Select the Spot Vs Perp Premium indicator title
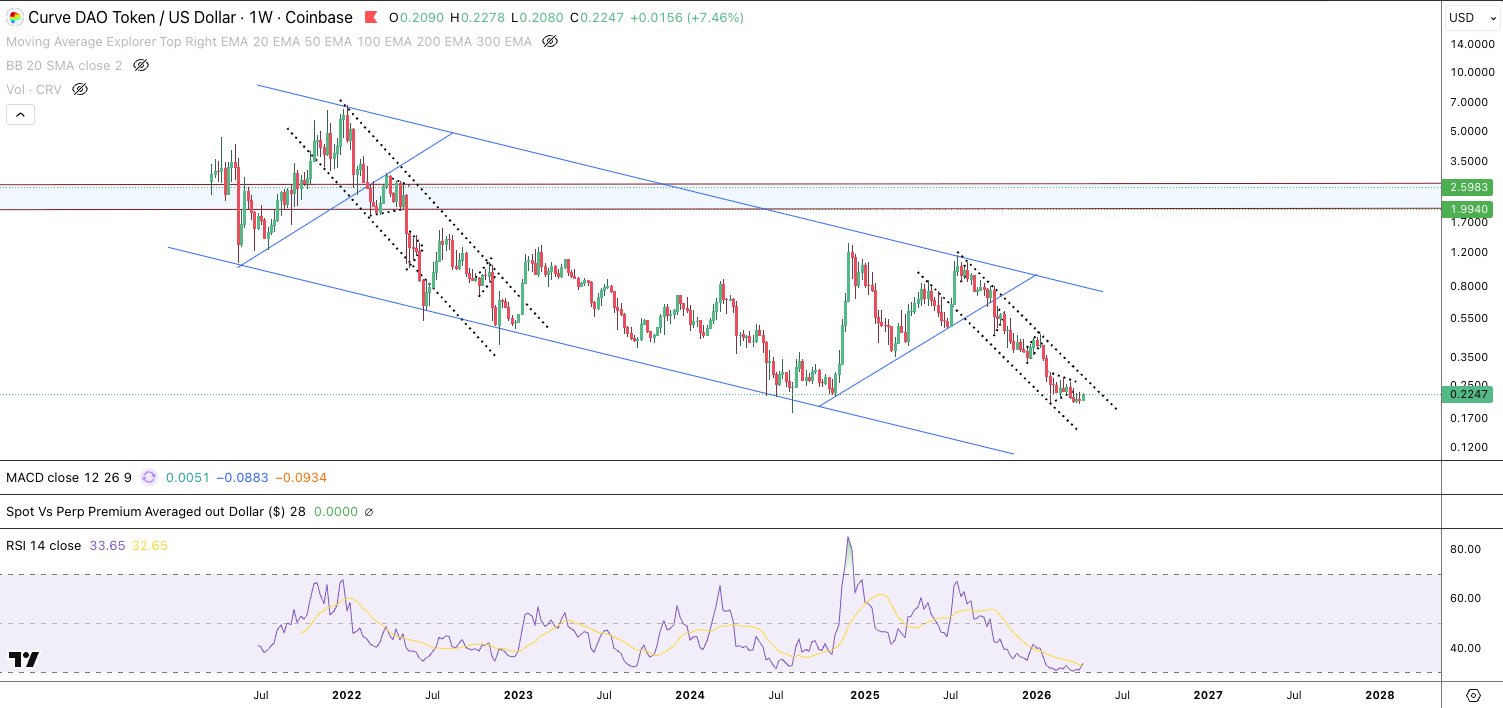 pyautogui.click(x=156, y=512)
